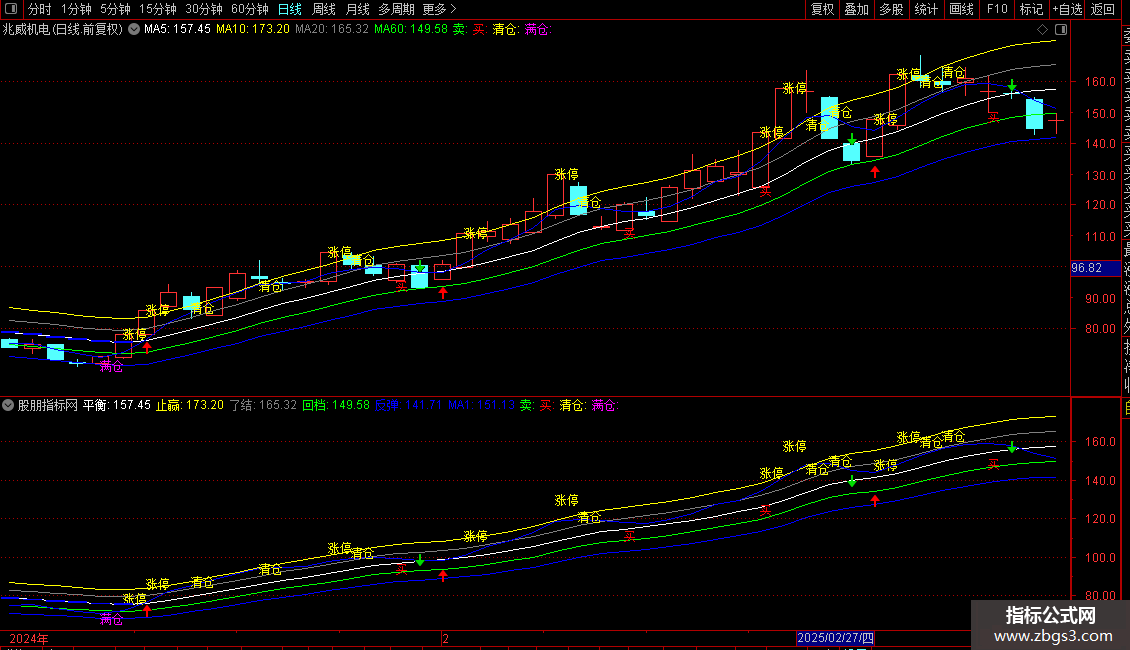Click the MA20: 165.32 legend value
This screenshot has height=650, width=1130.
coord(332,30)
